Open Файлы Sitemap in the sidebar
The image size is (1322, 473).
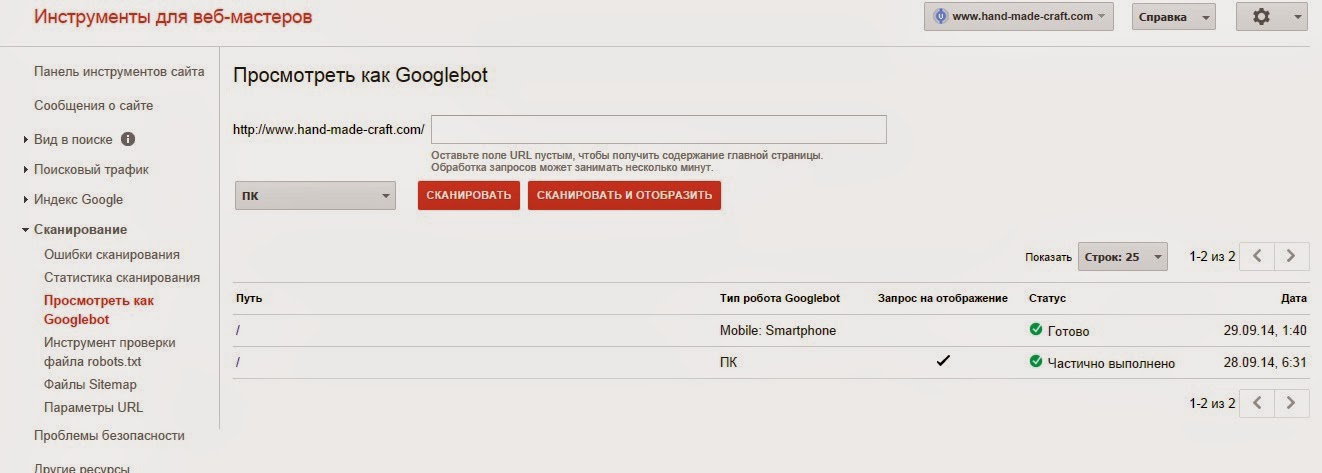(x=90, y=384)
